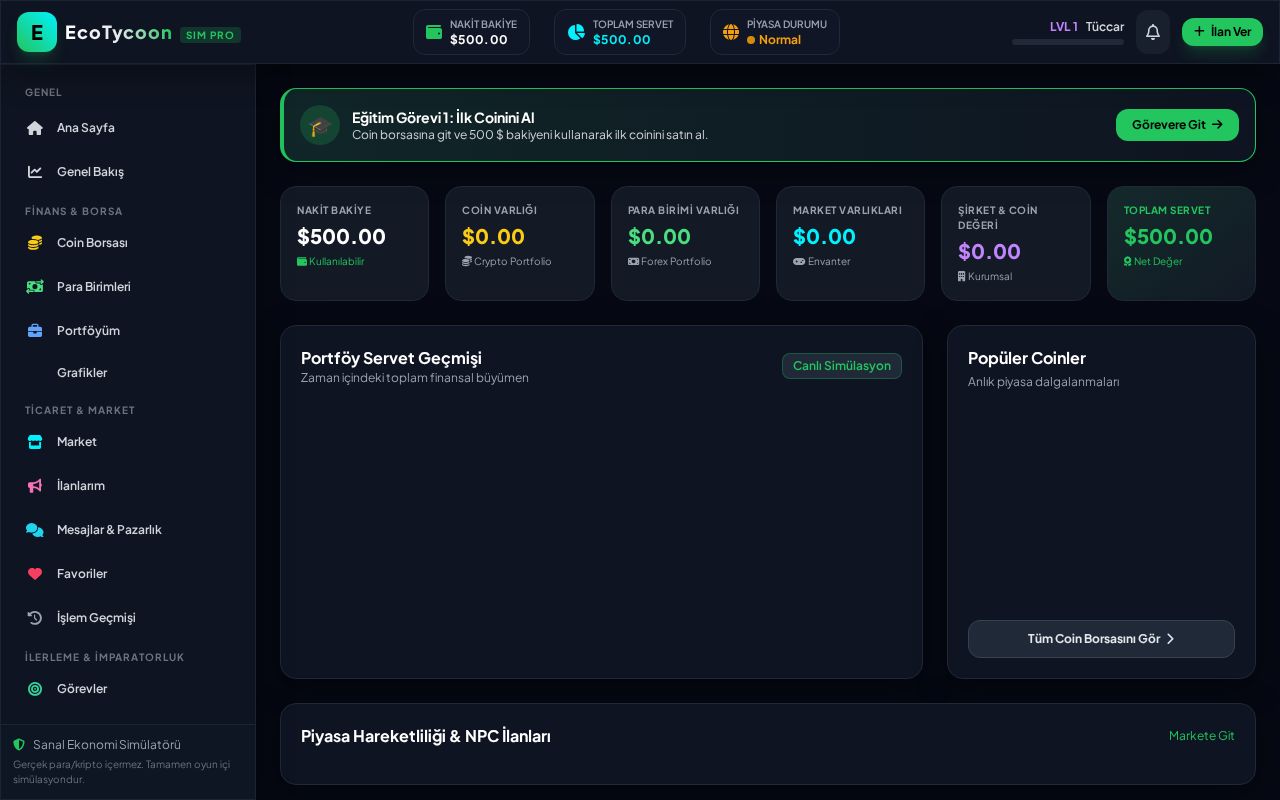Viewport: 1280px width, 800px height.
Task: Select the Para Birimleri money icon
Action: pyautogui.click(x=35, y=287)
